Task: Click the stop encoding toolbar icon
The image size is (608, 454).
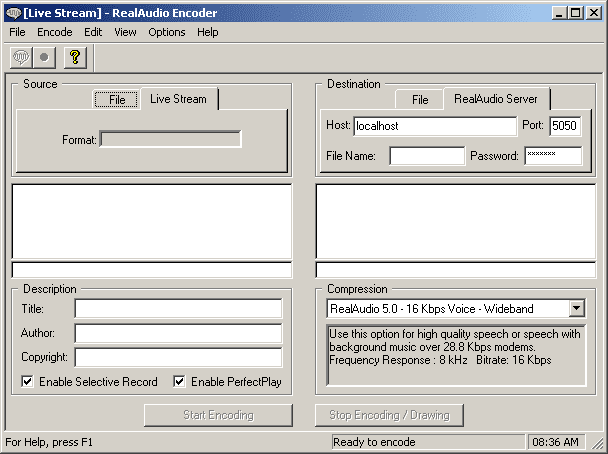Action: 45,57
